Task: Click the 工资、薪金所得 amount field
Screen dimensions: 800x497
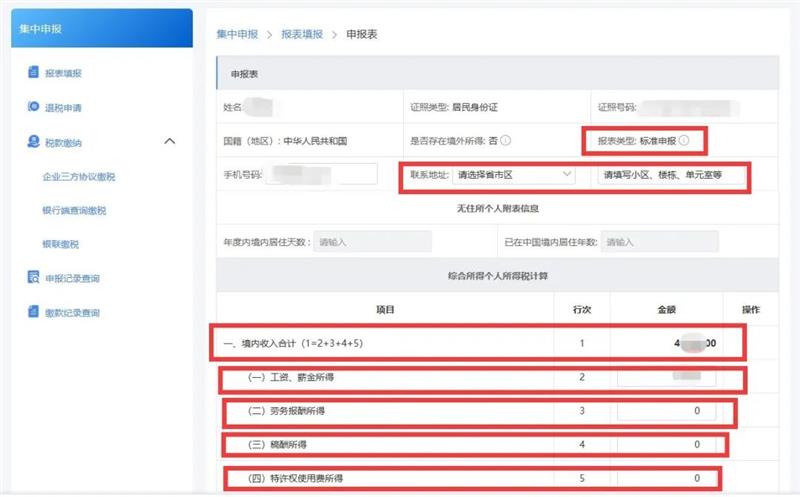Action: point(667,378)
